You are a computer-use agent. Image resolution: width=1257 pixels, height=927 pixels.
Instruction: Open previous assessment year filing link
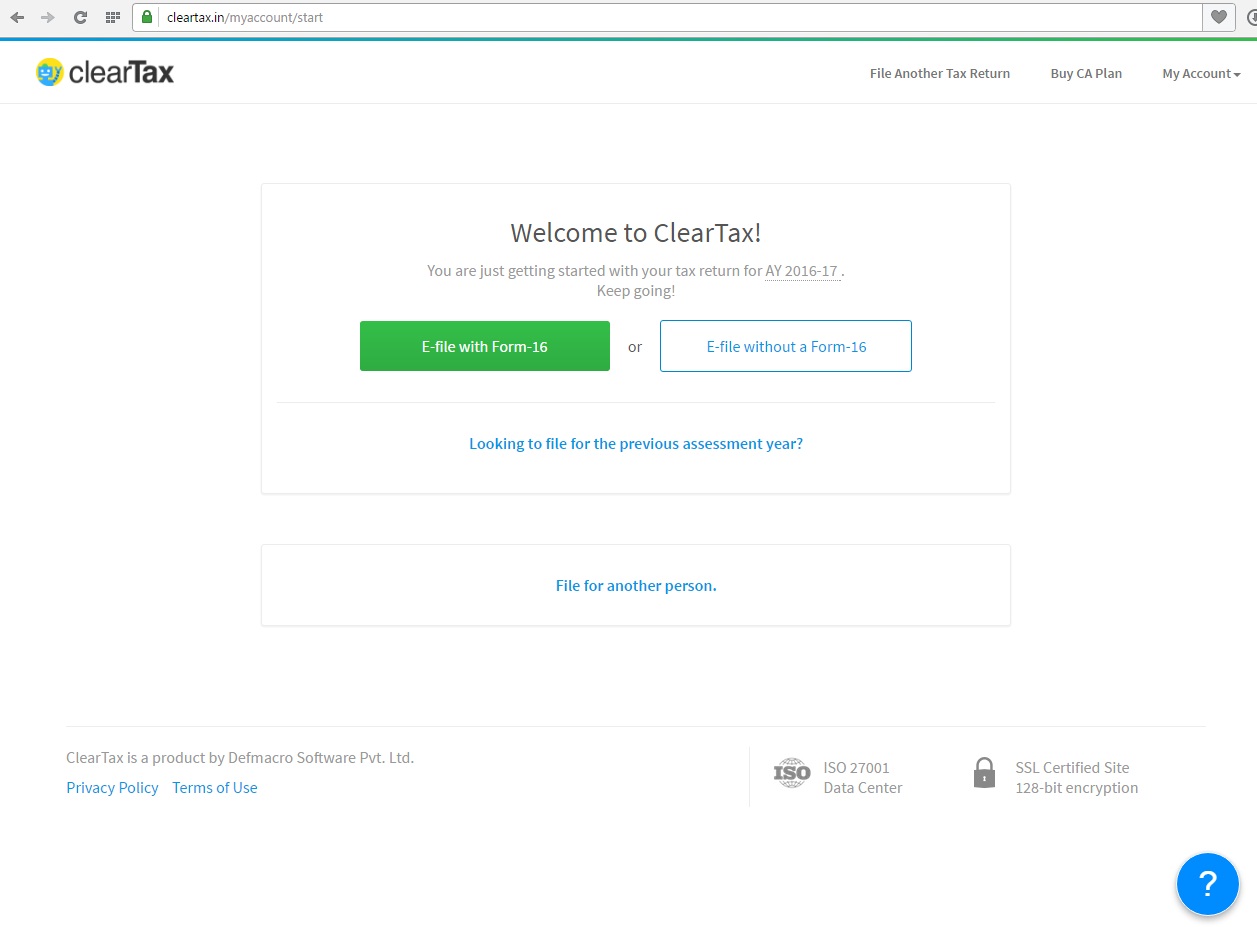(x=636, y=443)
